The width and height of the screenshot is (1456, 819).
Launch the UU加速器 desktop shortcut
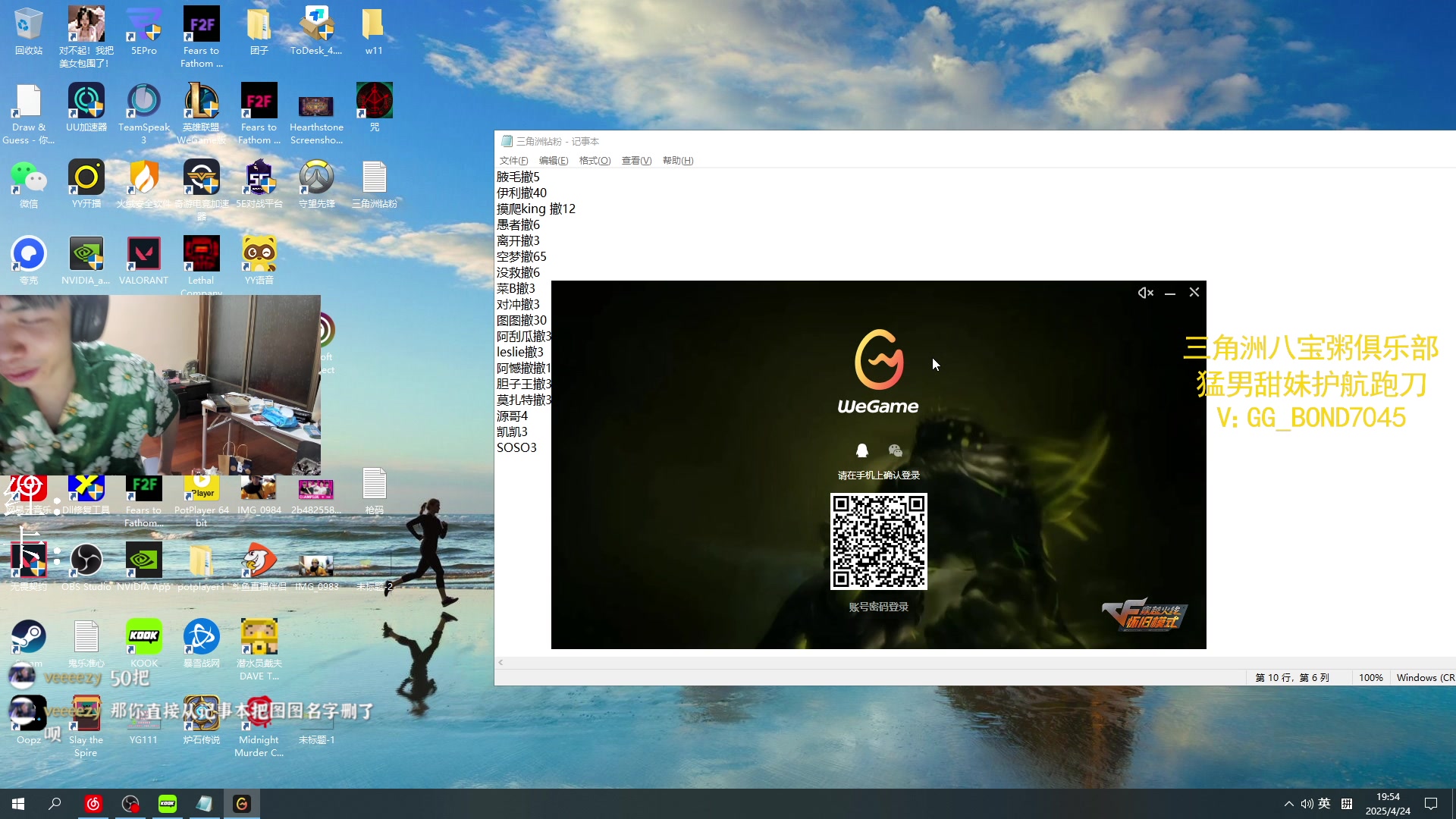coord(86,108)
